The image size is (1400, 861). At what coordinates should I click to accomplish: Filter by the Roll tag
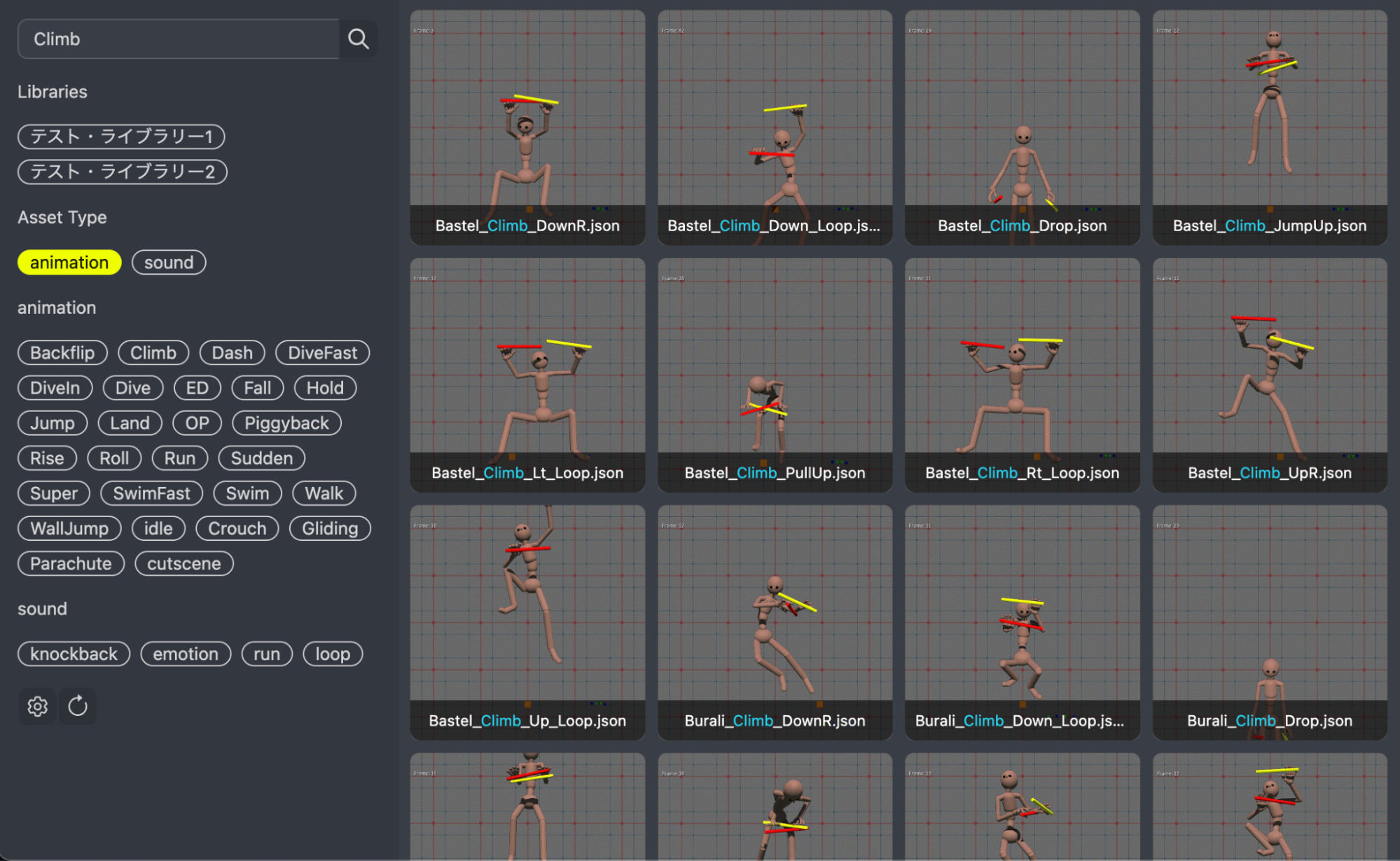click(114, 457)
